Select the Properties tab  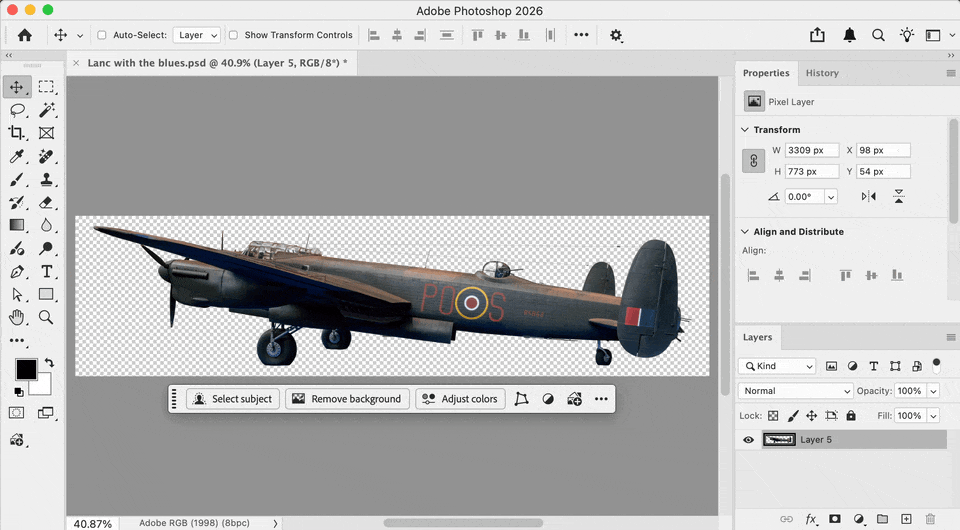click(x=766, y=73)
